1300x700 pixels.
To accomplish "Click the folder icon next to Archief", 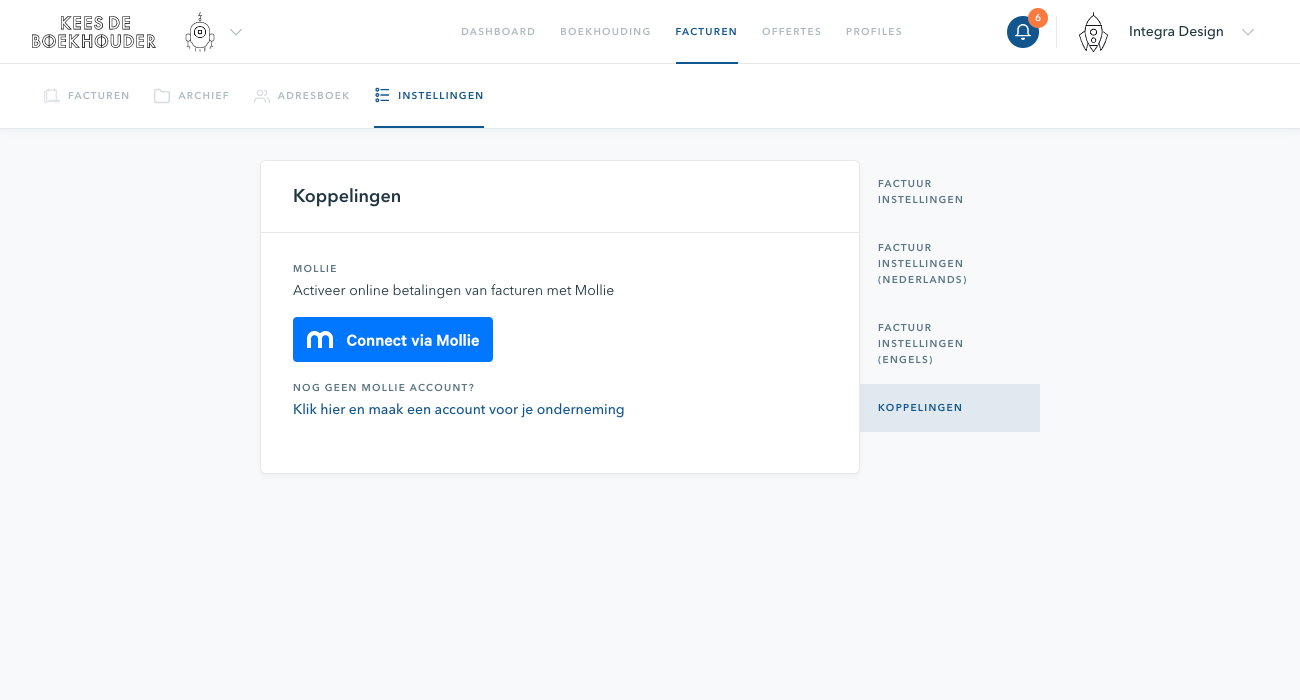I will point(161,95).
